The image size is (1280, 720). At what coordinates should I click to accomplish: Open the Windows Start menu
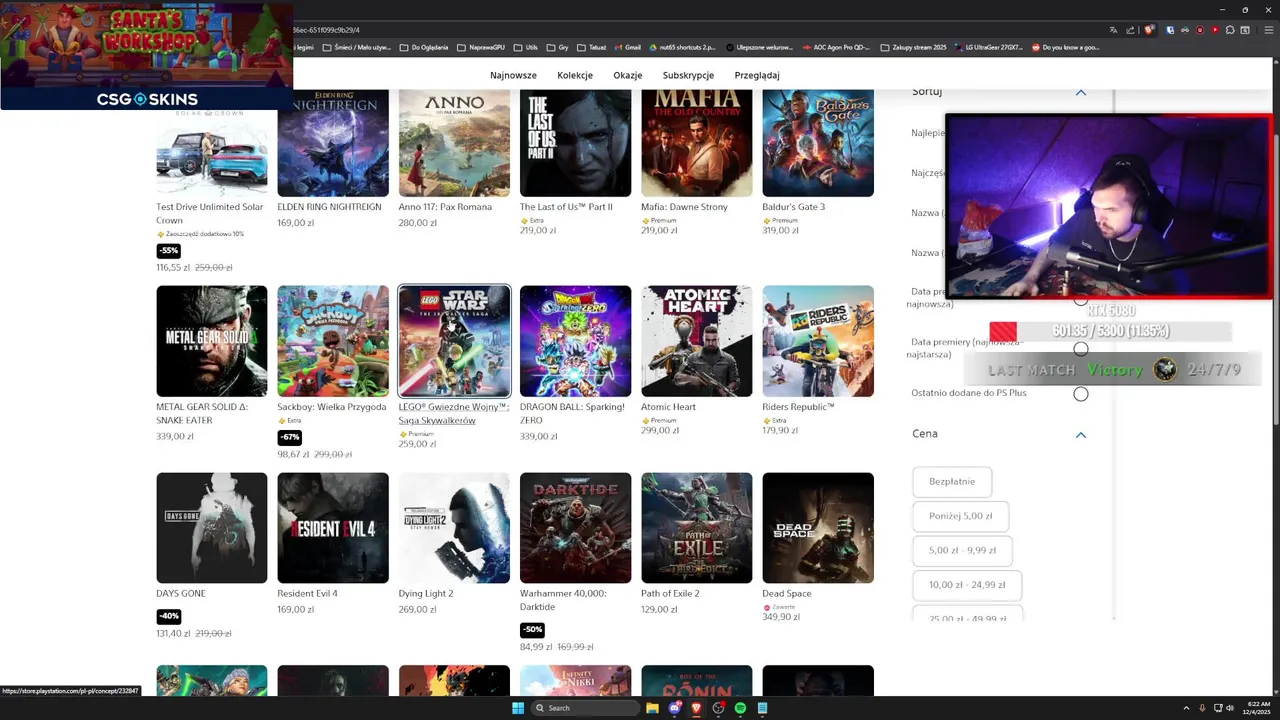pos(518,708)
